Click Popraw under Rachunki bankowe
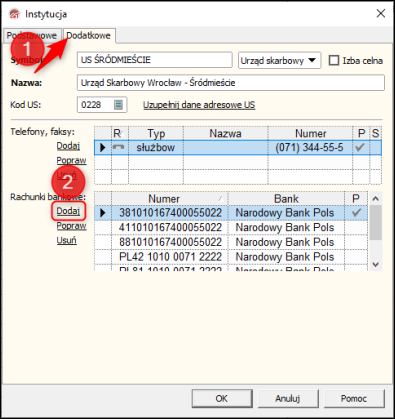Viewport: 395px width, 419px height. pyautogui.click(x=71, y=226)
